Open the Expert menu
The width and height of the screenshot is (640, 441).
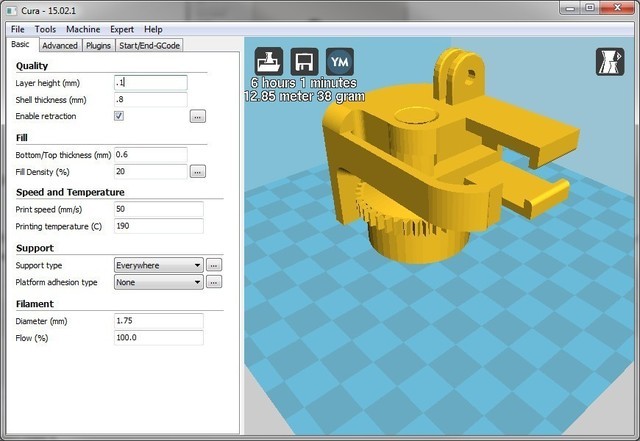click(x=122, y=29)
